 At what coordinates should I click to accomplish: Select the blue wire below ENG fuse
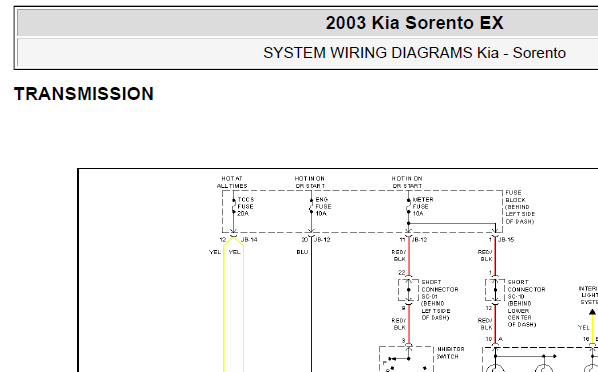pyautogui.click(x=311, y=305)
